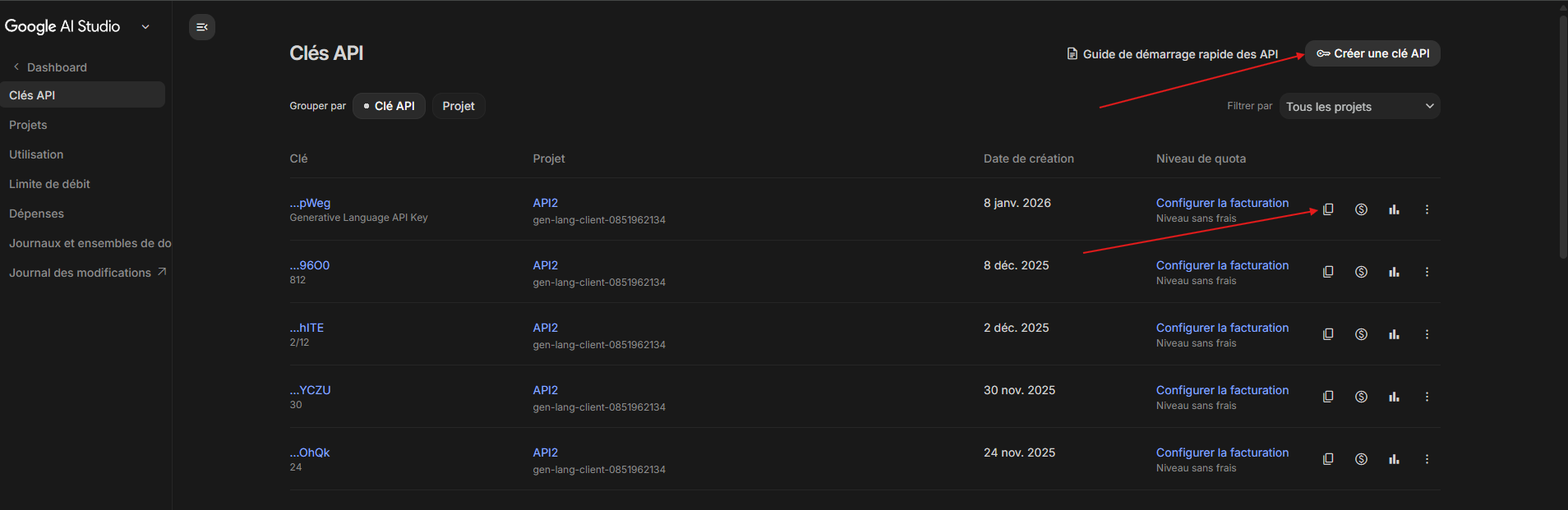View usage chart for ...pWeg key
Image resolution: width=1568 pixels, height=510 pixels.
click(x=1394, y=209)
